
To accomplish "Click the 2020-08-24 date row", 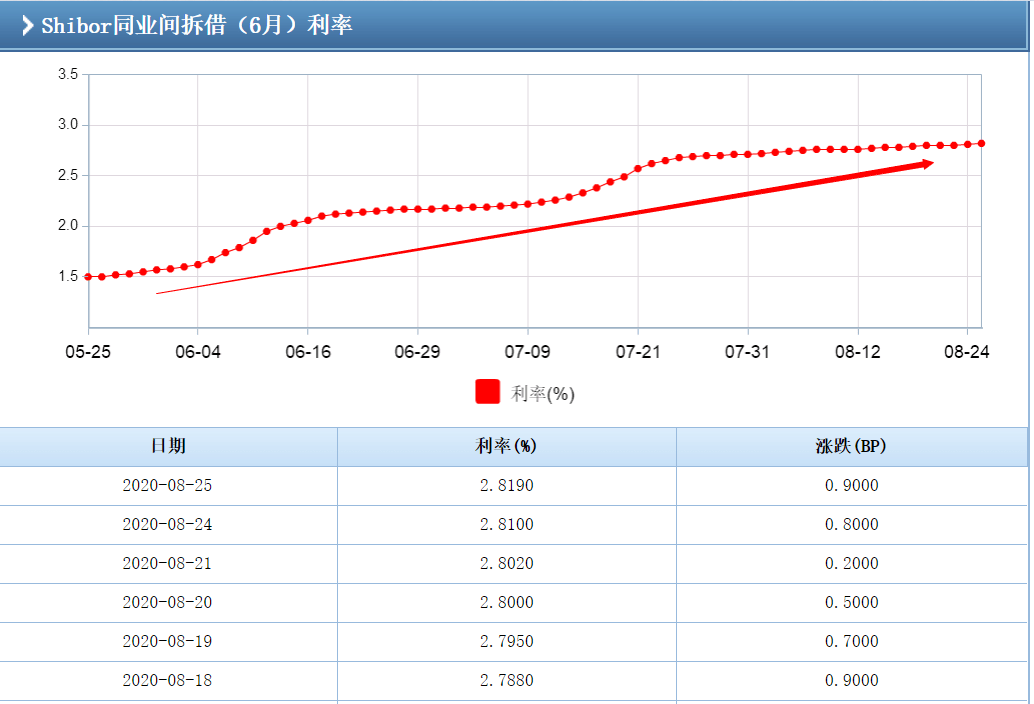I will (168, 525).
